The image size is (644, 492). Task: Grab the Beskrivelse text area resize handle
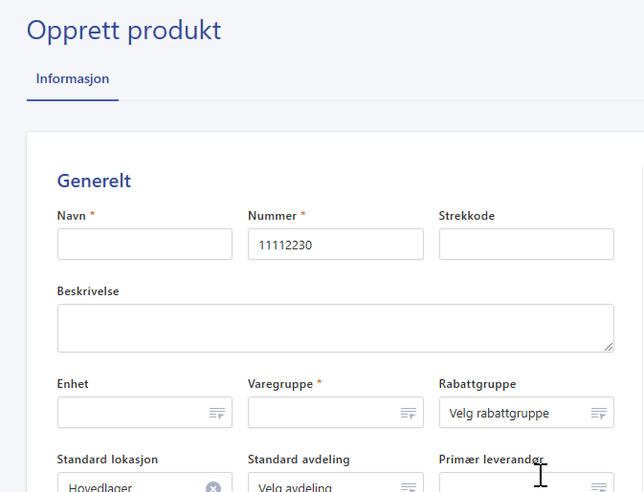(608, 346)
